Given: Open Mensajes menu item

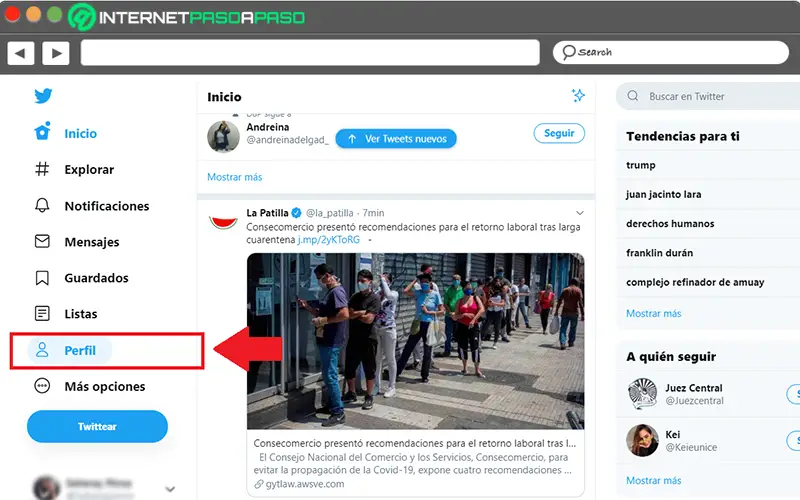Looking at the screenshot, I should (x=92, y=242).
